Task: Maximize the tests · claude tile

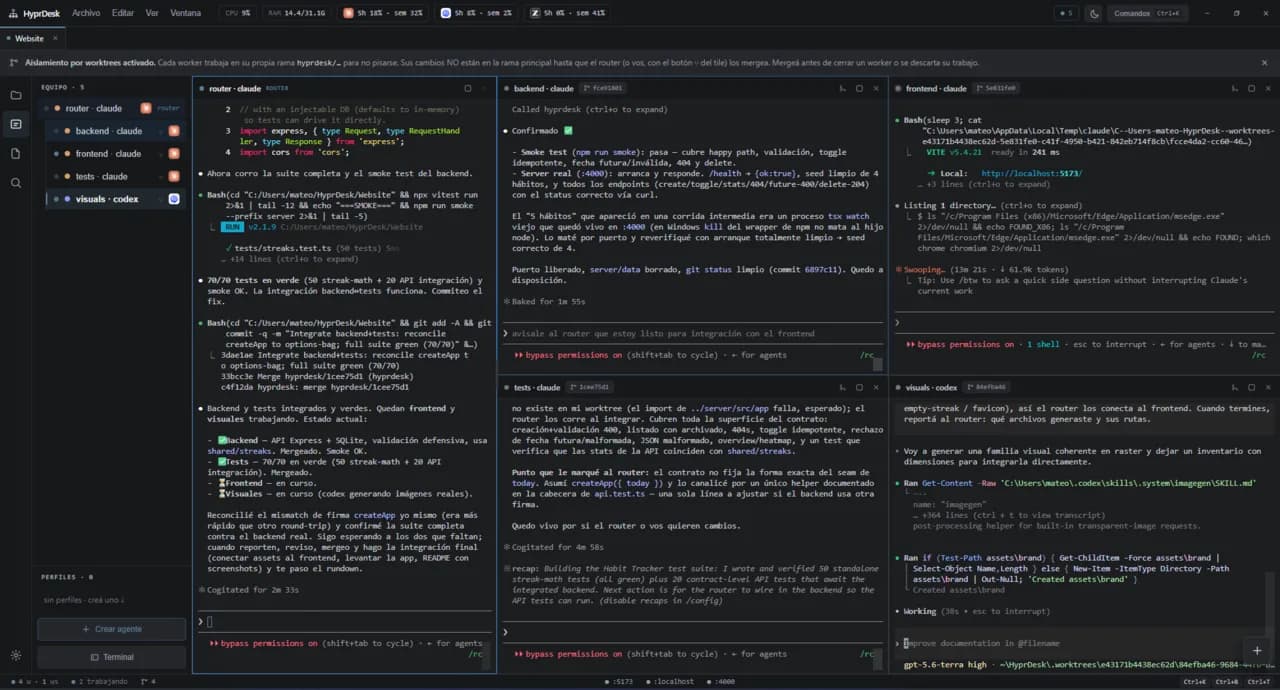Action: pyautogui.click(x=859, y=387)
